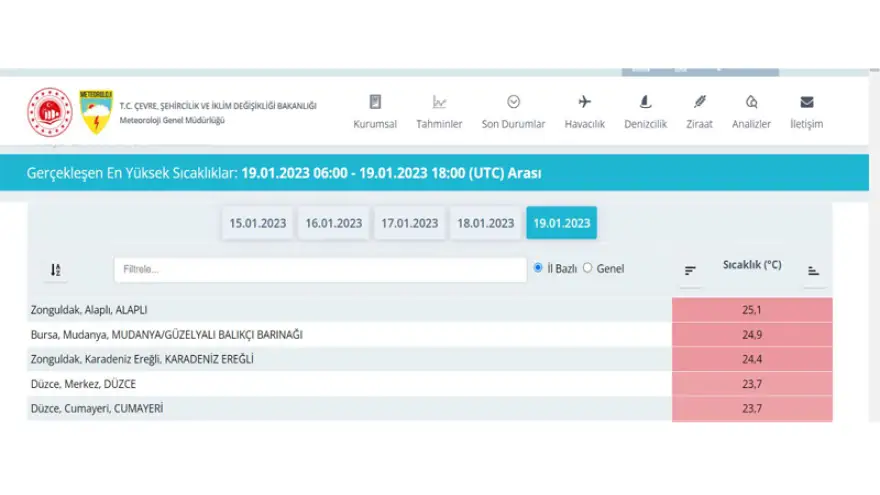Click the Son Durumlar clock icon
Image resolution: width=880 pixels, height=495 pixels.
click(514, 102)
